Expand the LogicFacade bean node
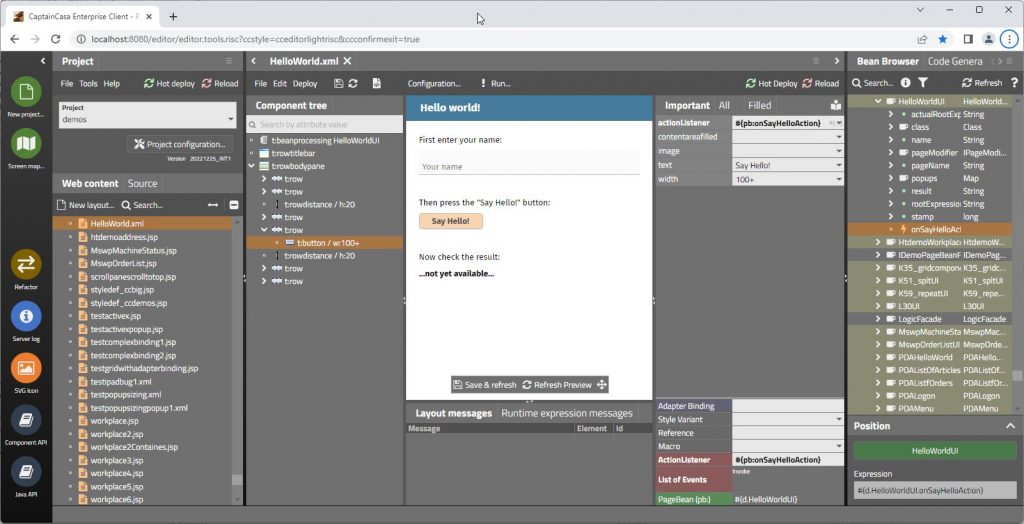Viewport: 1024px width, 524px height. pyautogui.click(x=878, y=318)
